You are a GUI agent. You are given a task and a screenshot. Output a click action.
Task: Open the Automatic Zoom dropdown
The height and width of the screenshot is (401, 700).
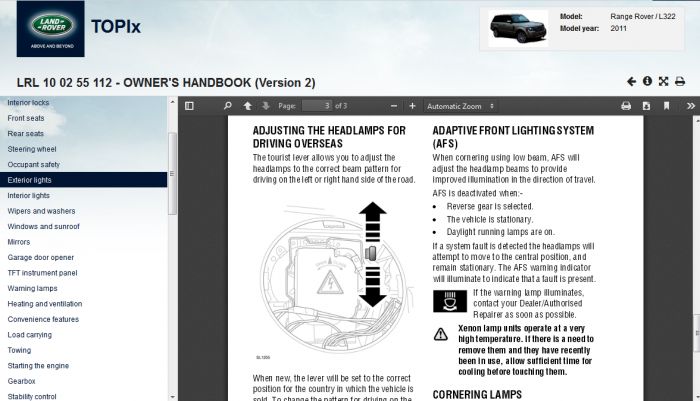tap(460, 106)
